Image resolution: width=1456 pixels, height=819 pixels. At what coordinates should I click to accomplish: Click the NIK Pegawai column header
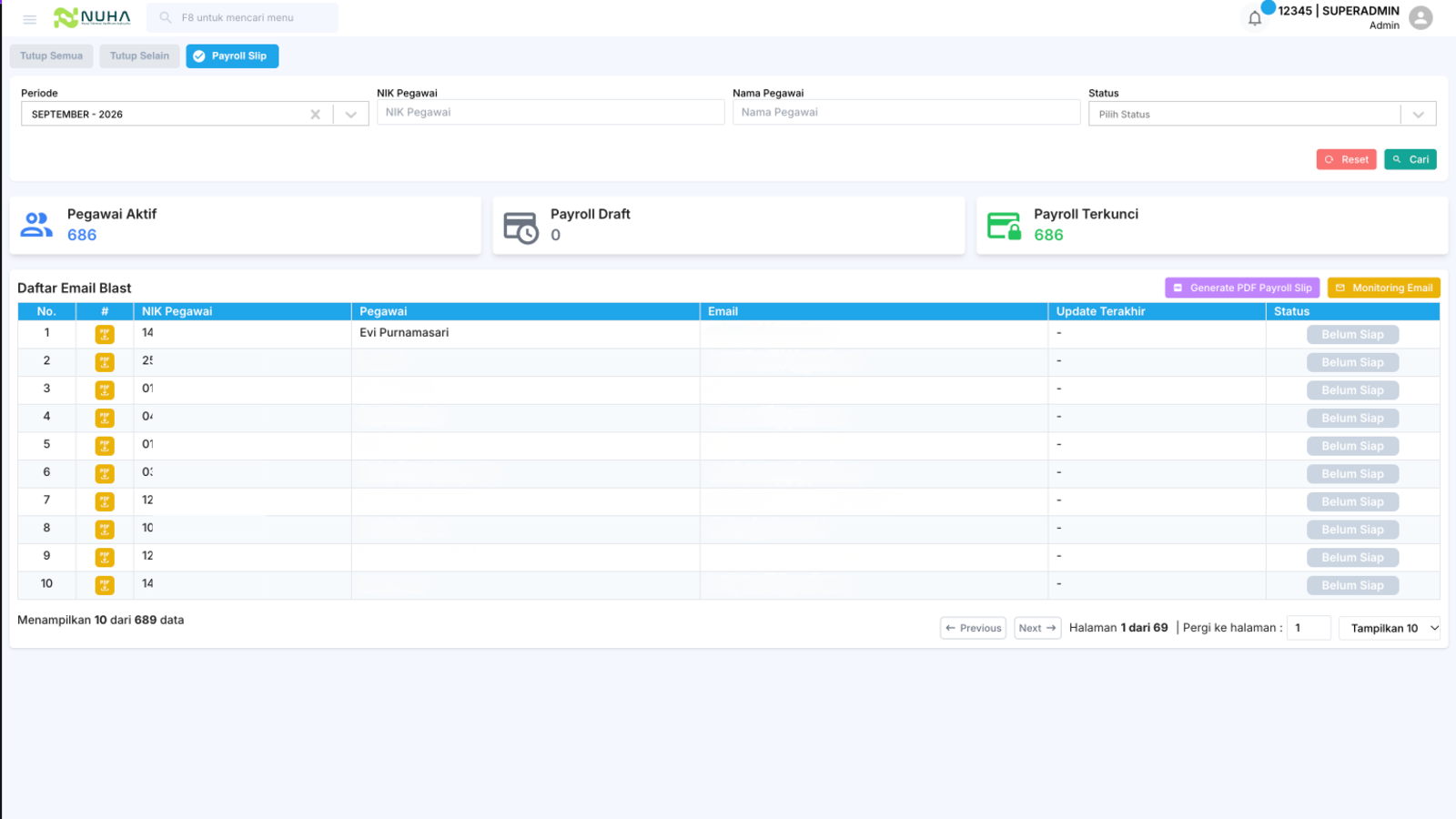coord(242,311)
